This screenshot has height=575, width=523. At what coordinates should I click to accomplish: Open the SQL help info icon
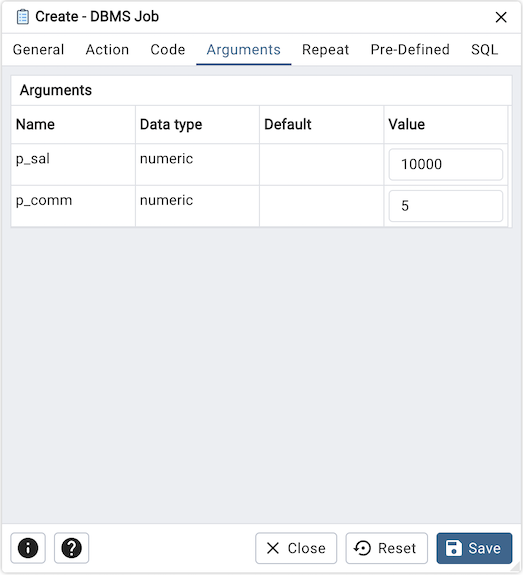point(28,548)
